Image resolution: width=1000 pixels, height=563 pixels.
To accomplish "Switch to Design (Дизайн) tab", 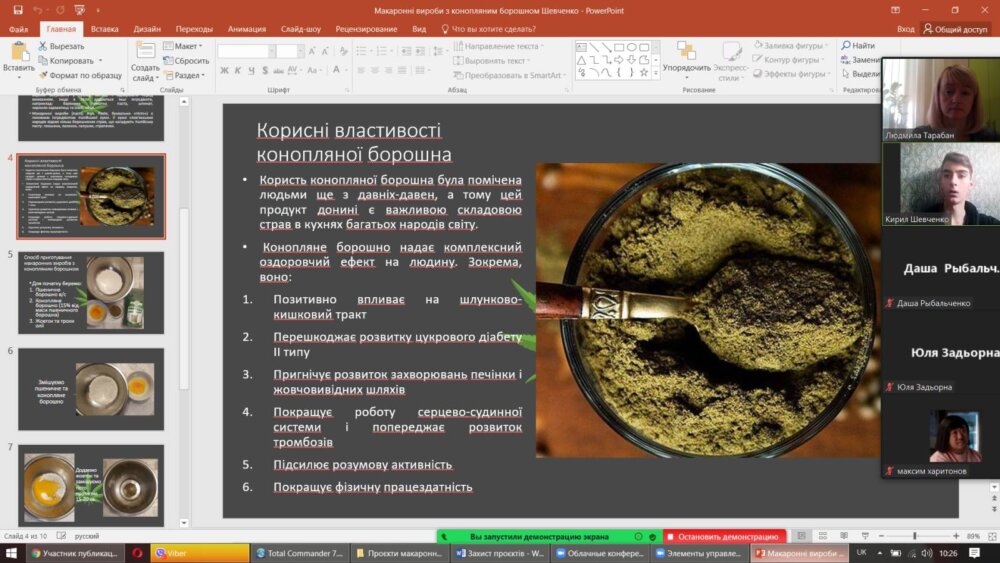I will [x=147, y=29].
